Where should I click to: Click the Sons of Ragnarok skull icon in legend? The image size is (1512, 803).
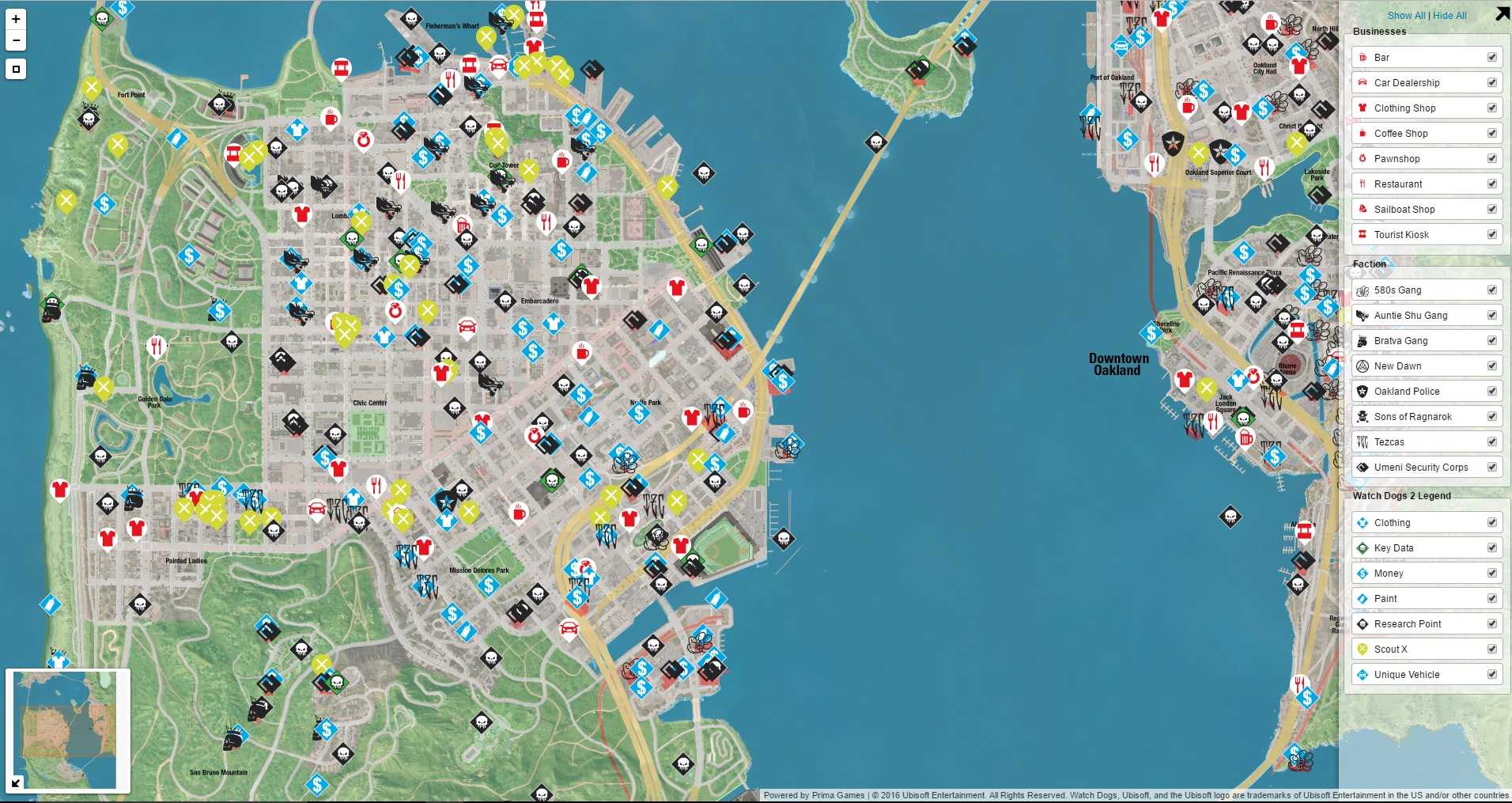coord(1363,417)
